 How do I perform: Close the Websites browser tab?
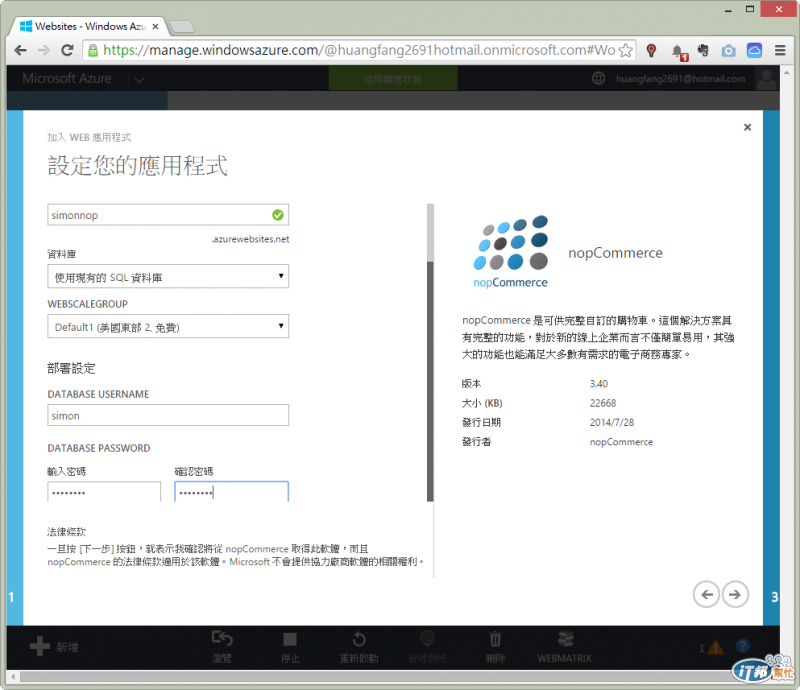[x=156, y=26]
